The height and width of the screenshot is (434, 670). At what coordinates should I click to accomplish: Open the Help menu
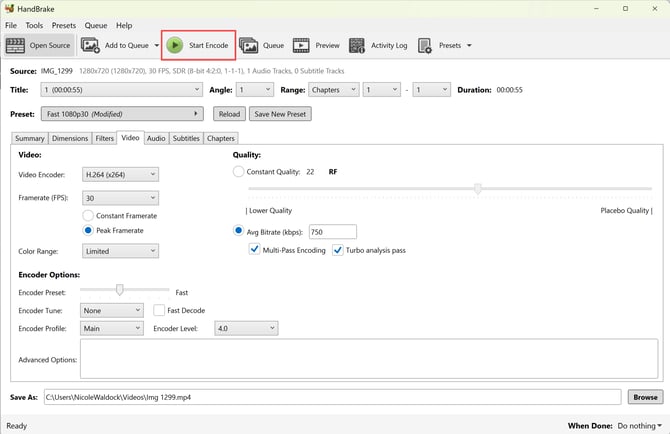pyautogui.click(x=124, y=25)
